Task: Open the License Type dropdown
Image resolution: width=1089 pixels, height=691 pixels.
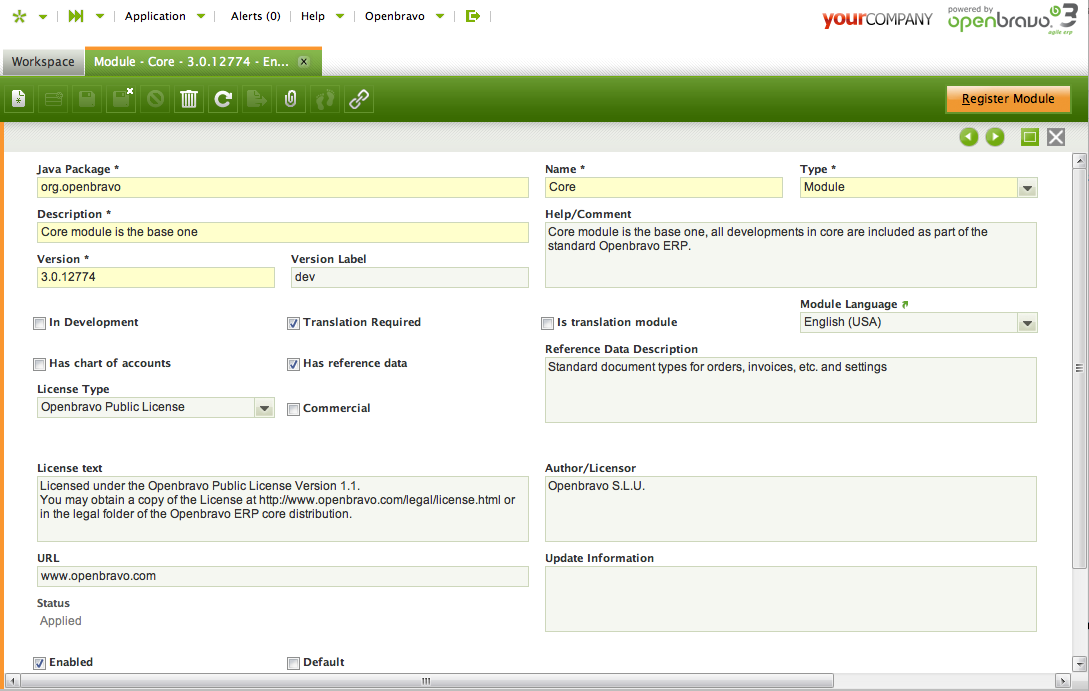Action: [263, 408]
